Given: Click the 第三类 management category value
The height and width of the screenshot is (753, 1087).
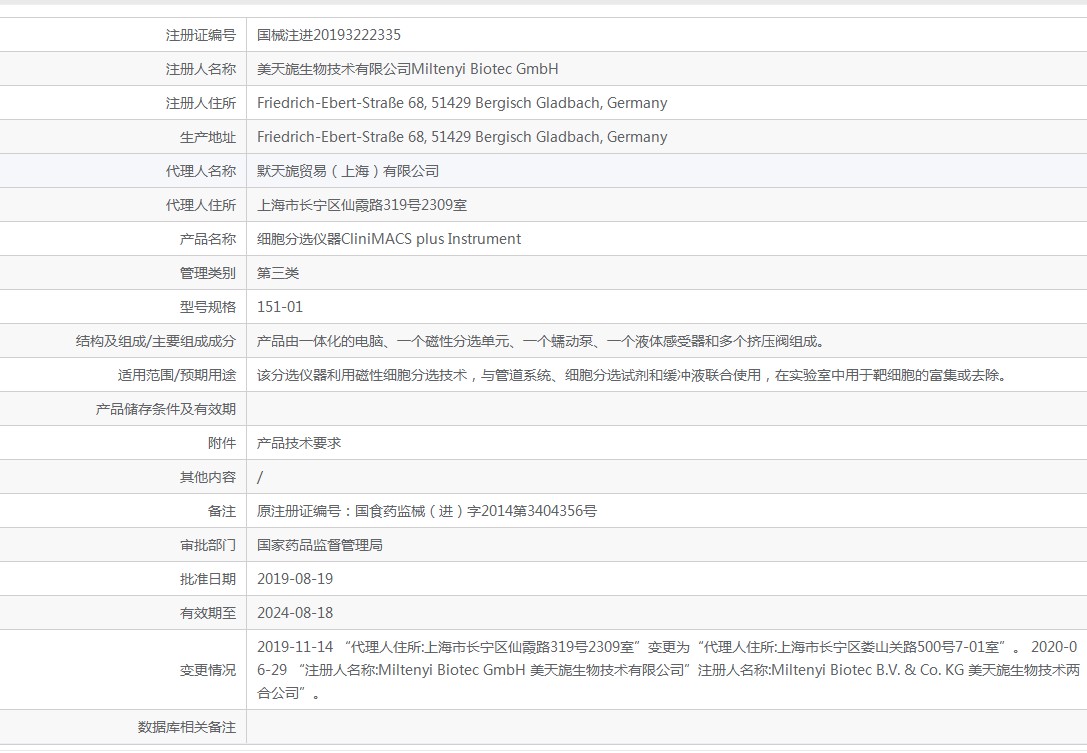Looking at the screenshot, I should click(x=278, y=272).
